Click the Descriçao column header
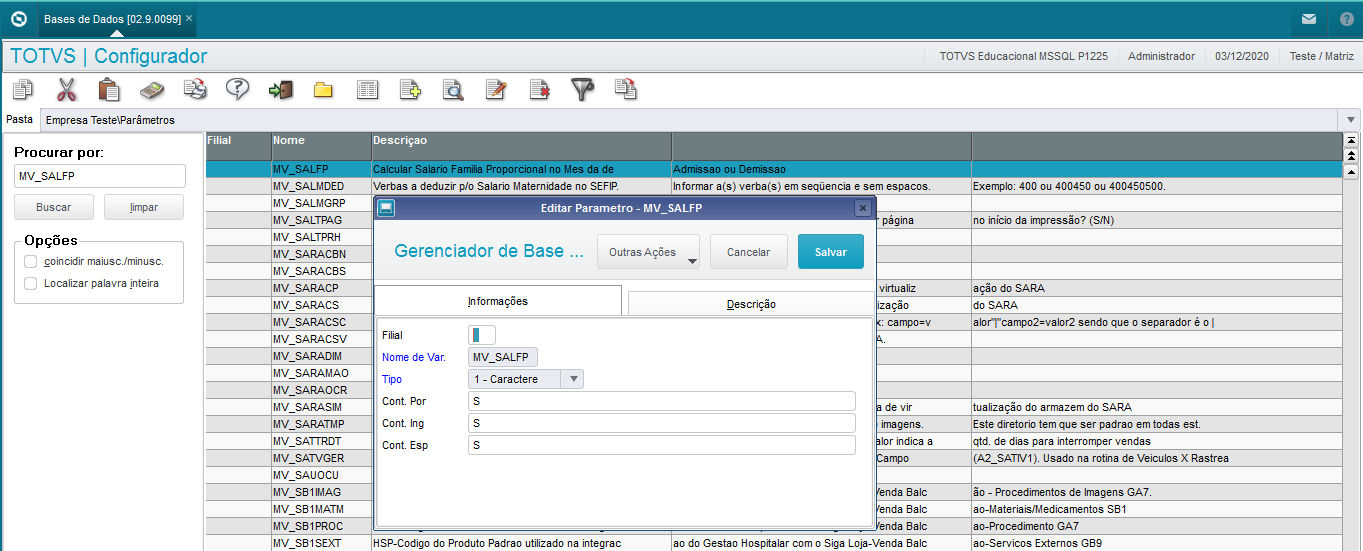The image size is (1363, 551). coord(521,147)
